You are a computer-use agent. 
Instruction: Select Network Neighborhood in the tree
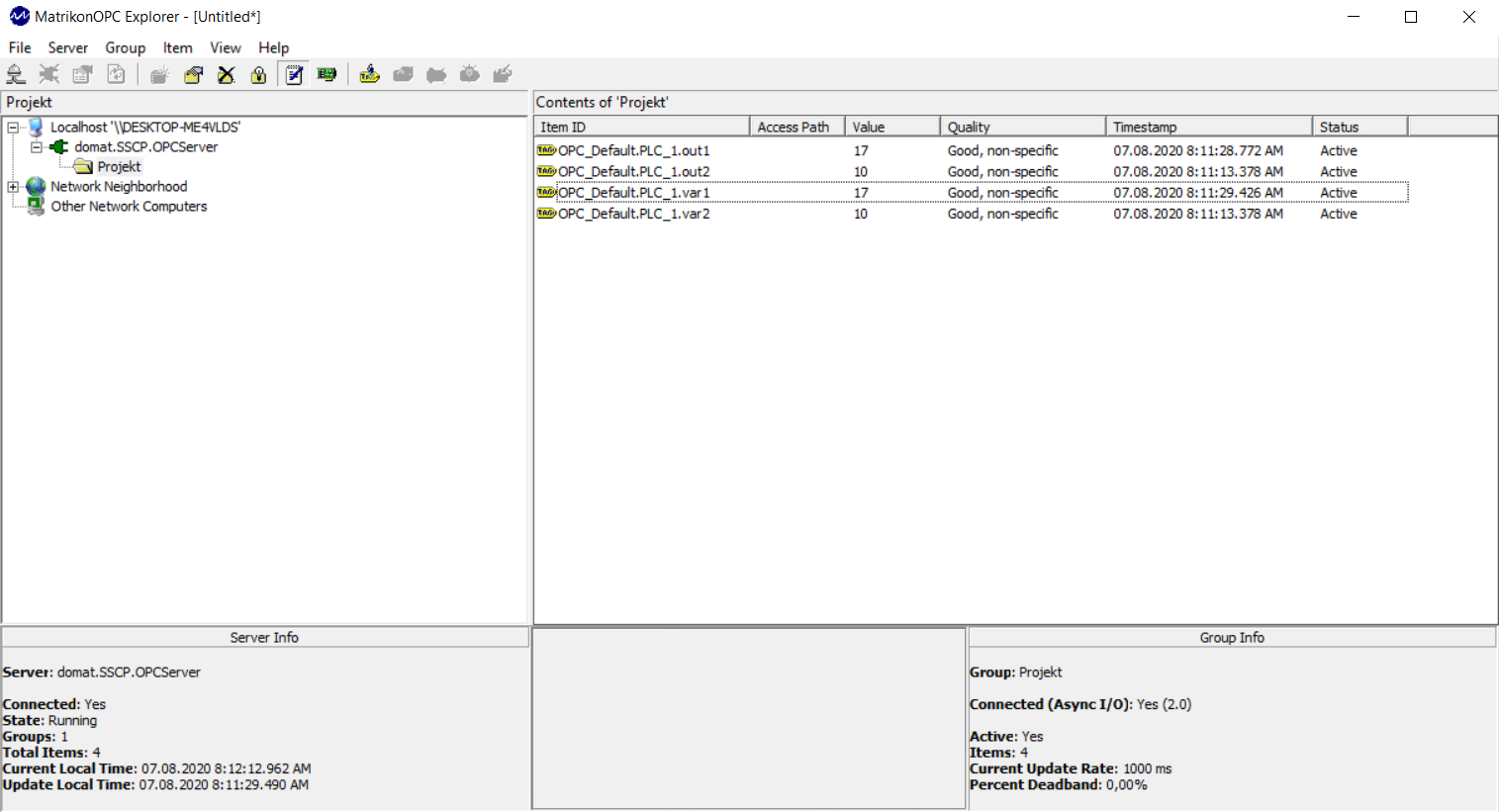(x=119, y=186)
